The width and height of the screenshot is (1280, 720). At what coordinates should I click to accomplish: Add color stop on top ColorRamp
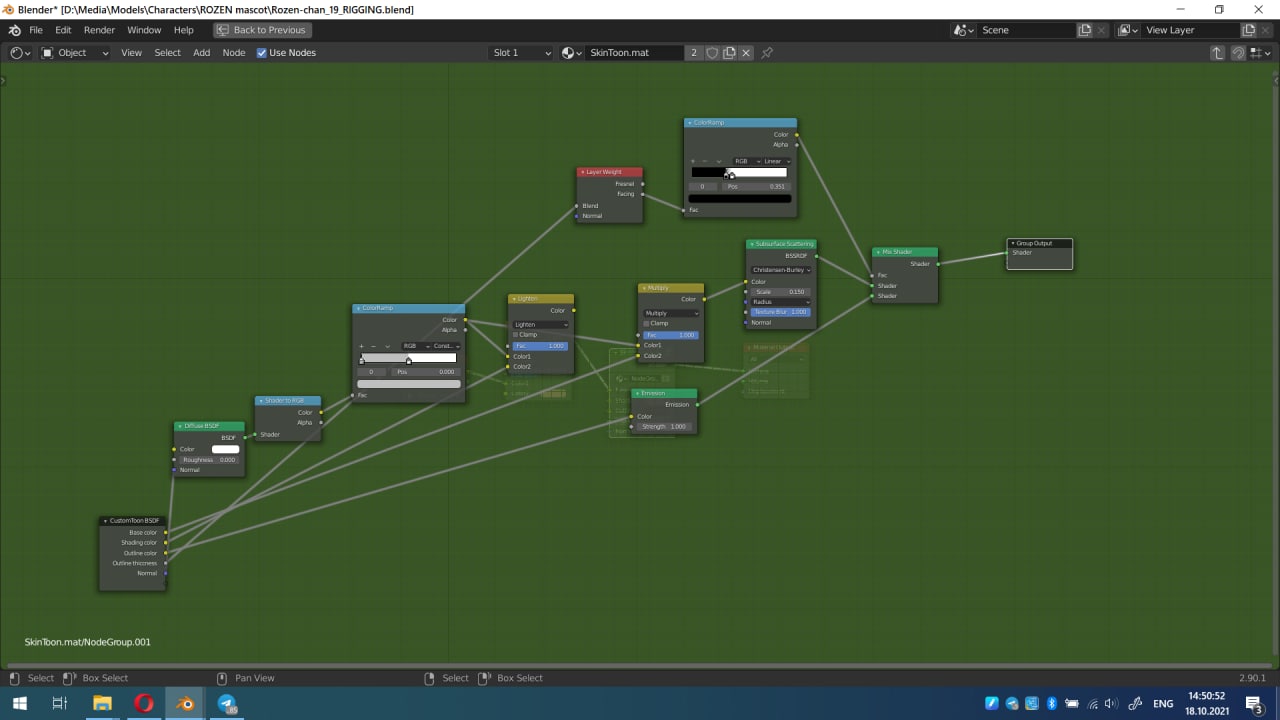point(693,161)
